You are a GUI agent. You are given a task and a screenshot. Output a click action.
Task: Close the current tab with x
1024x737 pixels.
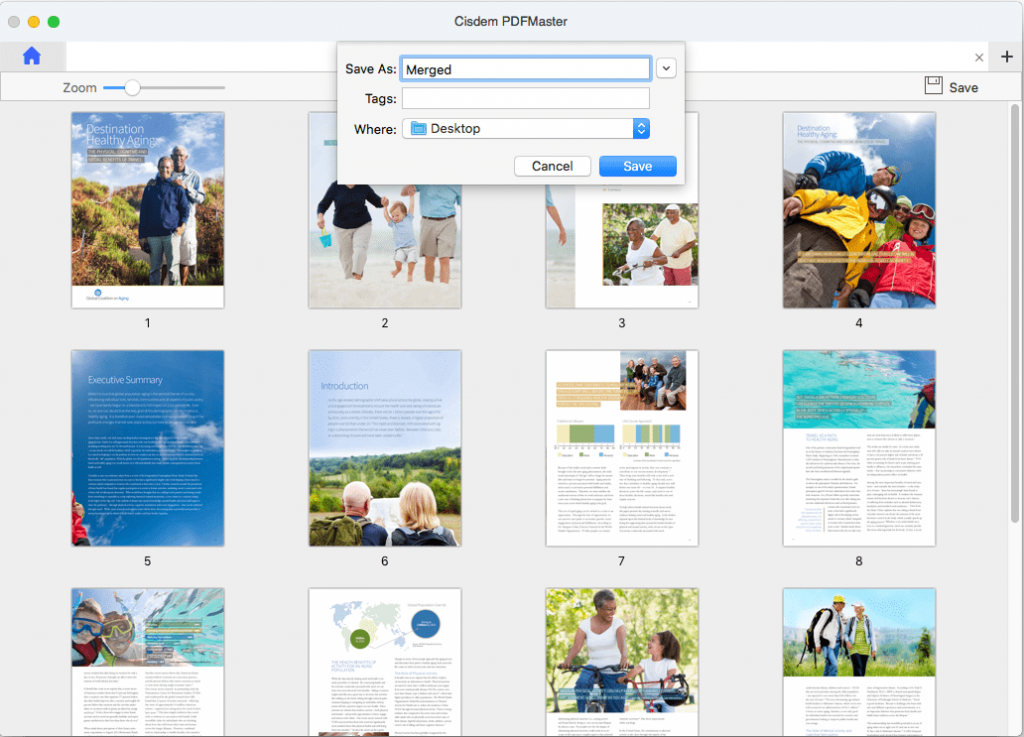[x=979, y=57]
